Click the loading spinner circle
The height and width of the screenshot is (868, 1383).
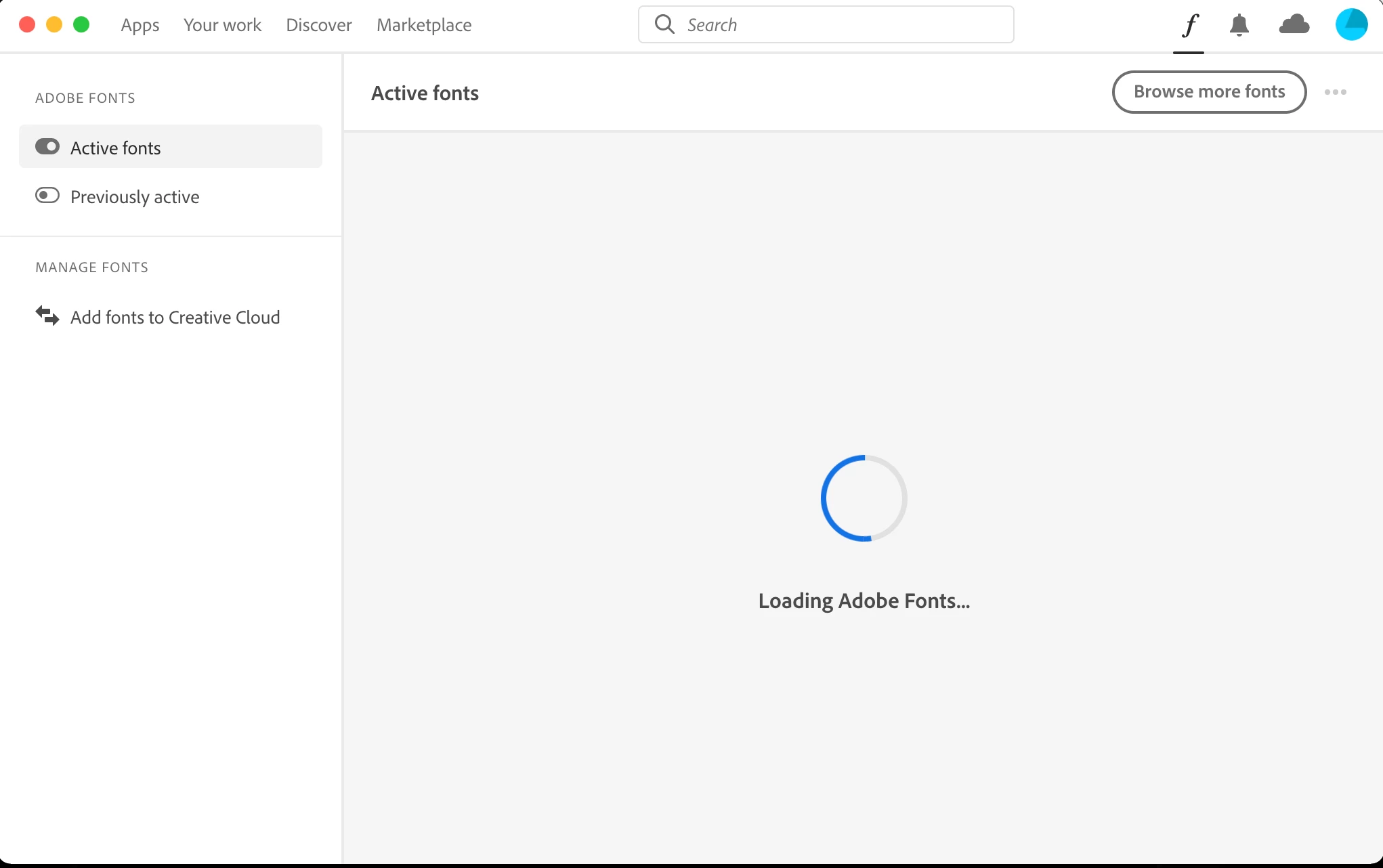(864, 498)
